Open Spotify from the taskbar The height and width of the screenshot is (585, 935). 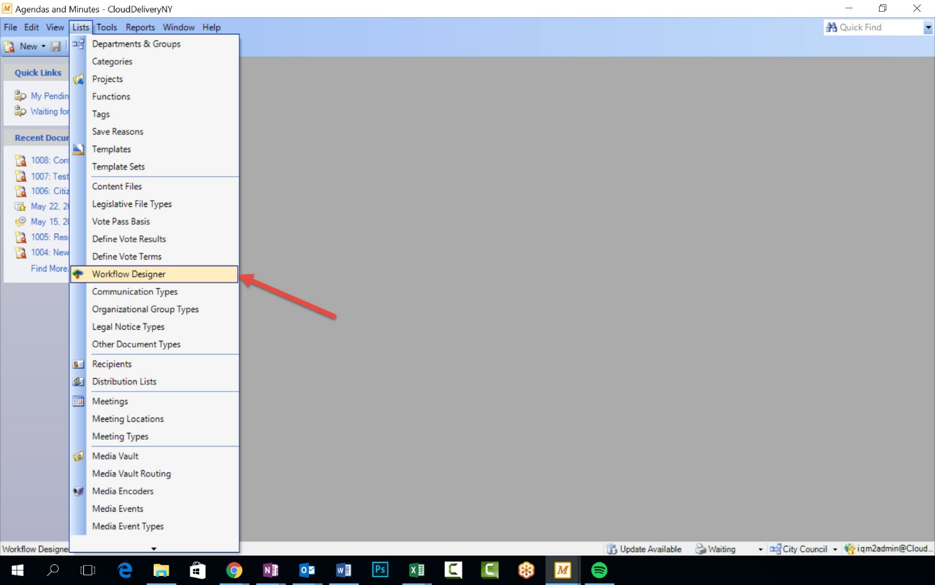point(599,571)
